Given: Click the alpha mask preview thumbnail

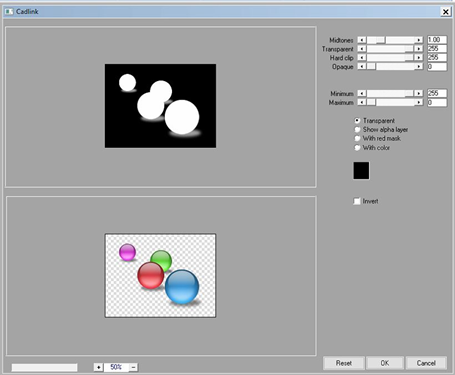Looking at the screenshot, I should [160, 106].
